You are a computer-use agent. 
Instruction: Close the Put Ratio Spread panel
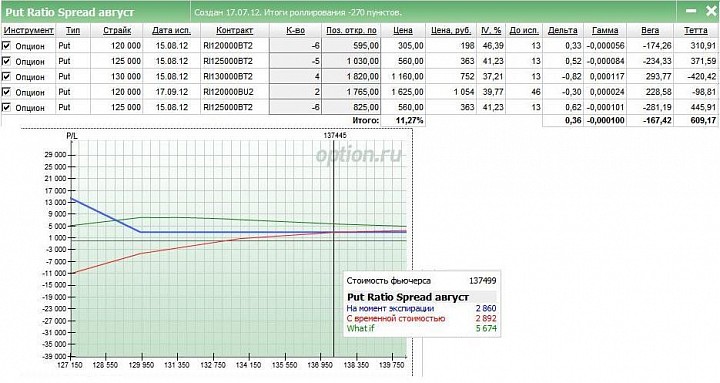(x=710, y=11)
